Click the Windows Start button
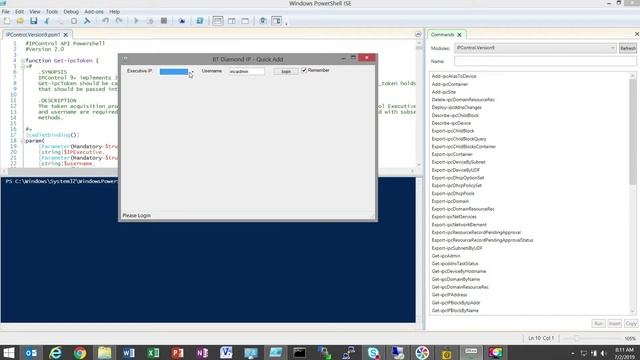640x360 pixels. click(x=9, y=353)
